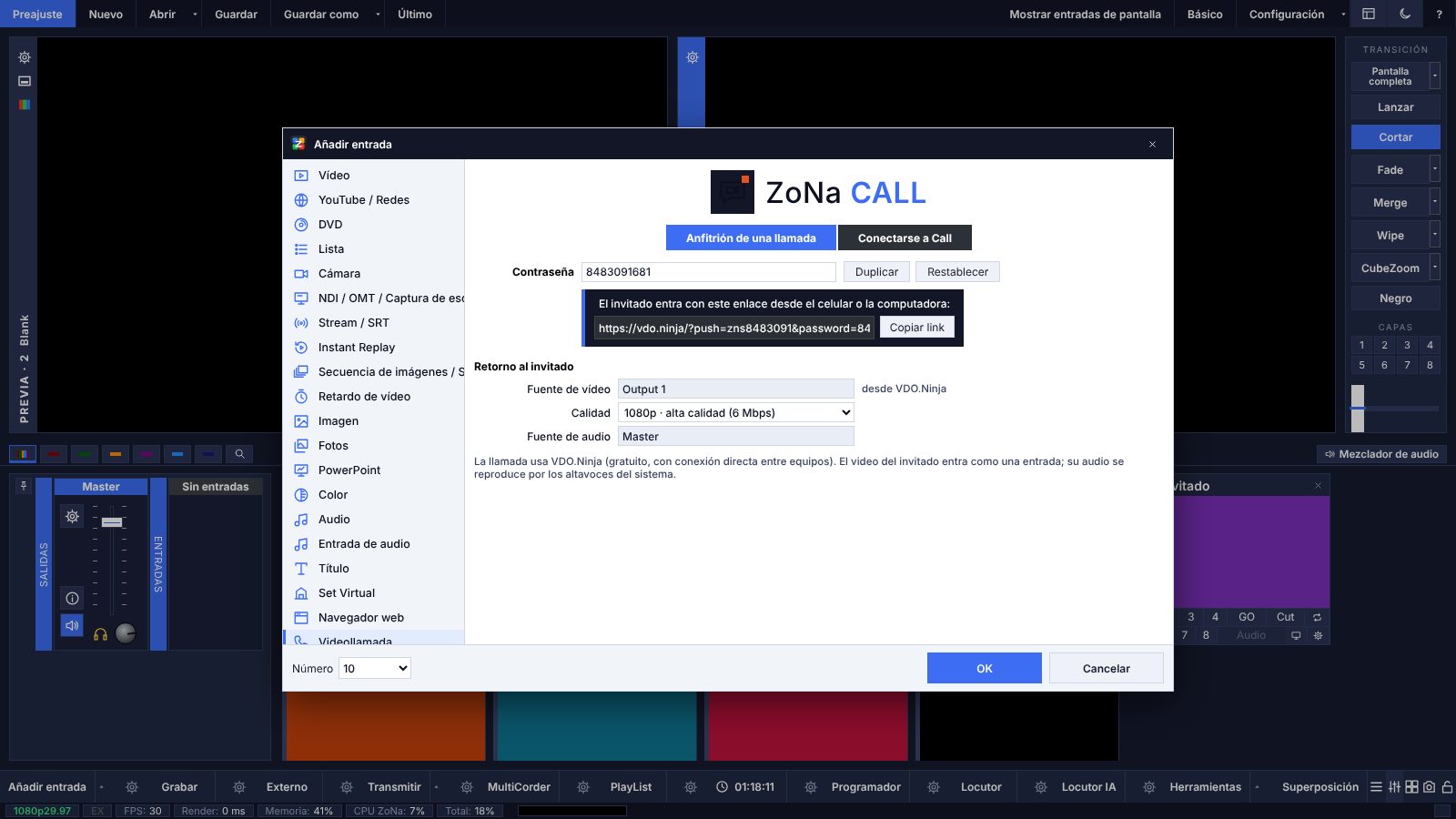Click the Copiar link button
The image size is (1456, 819).
917,328
